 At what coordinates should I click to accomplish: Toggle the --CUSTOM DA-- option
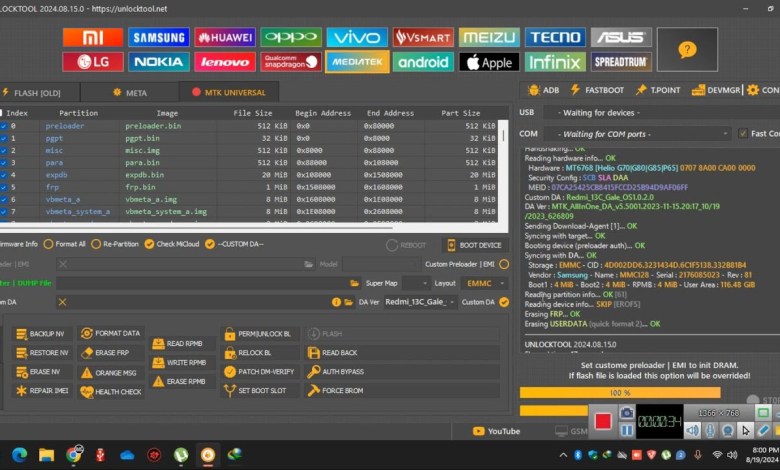(234, 244)
